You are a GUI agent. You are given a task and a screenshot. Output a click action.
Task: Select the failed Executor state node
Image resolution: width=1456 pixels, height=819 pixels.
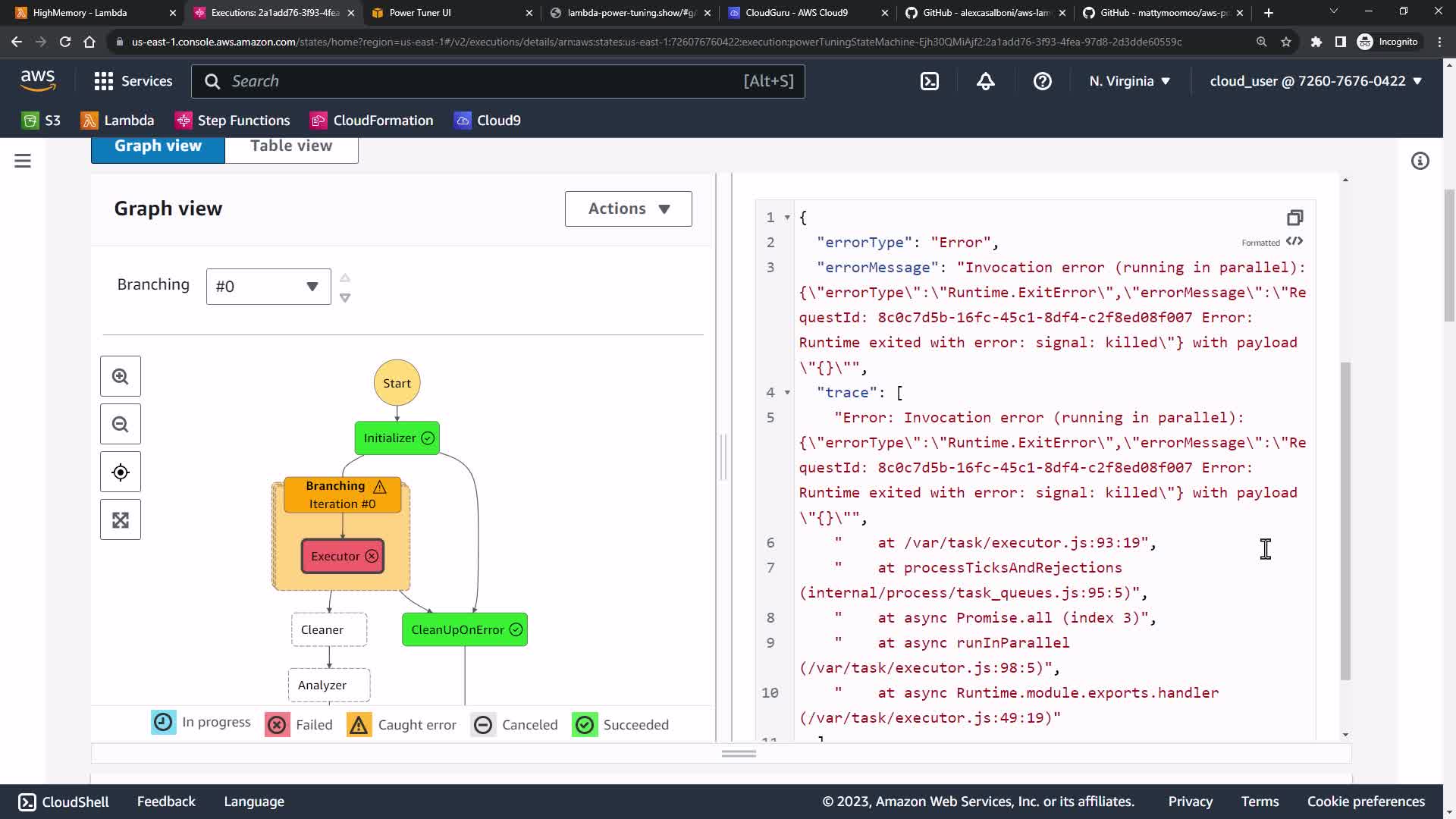pyautogui.click(x=343, y=557)
